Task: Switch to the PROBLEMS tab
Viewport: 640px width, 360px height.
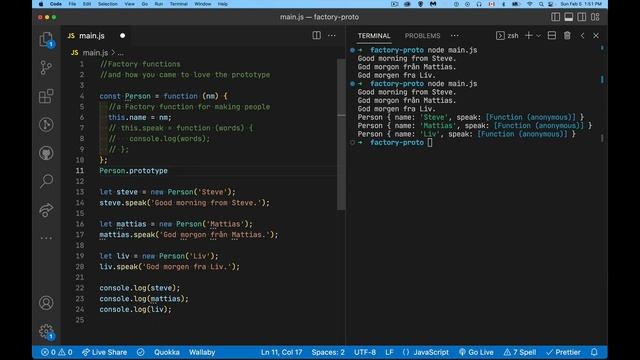Action: pyautogui.click(x=422, y=36)
